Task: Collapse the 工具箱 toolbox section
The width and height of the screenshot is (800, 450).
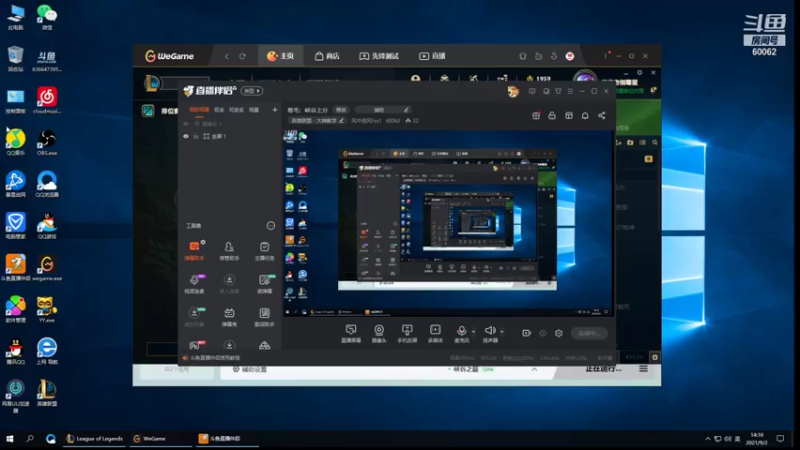Action: [270, 226]
